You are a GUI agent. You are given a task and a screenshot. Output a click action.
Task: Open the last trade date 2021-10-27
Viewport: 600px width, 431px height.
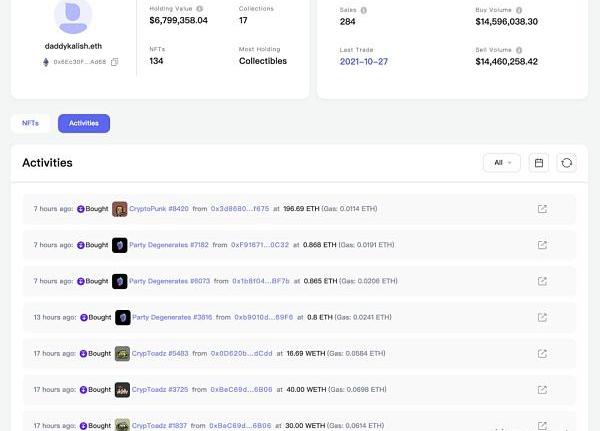pyautogui.click(x=364, y=62)
